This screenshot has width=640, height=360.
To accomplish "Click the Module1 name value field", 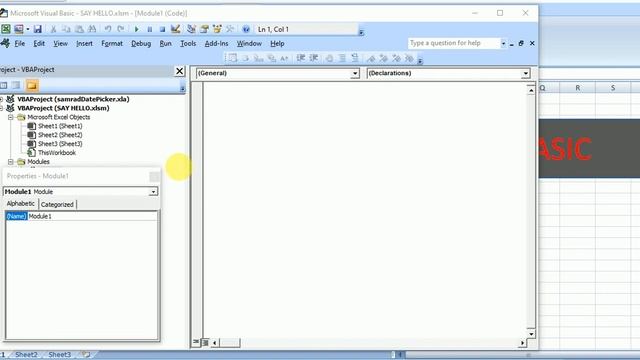I will point(92,216).
